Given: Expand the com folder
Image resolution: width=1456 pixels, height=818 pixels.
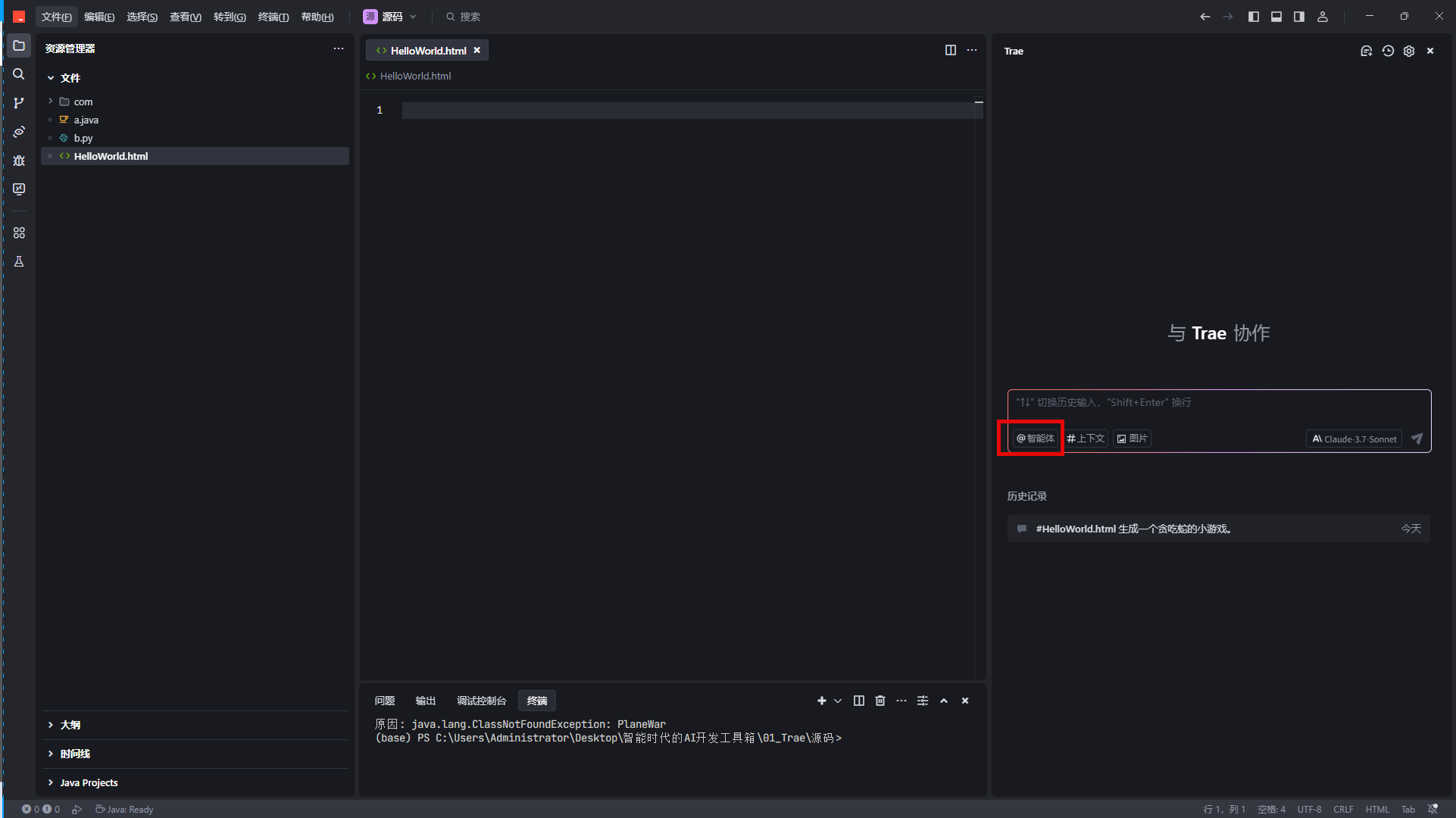Looking at the screenshot, I should (x=51, y=101).
